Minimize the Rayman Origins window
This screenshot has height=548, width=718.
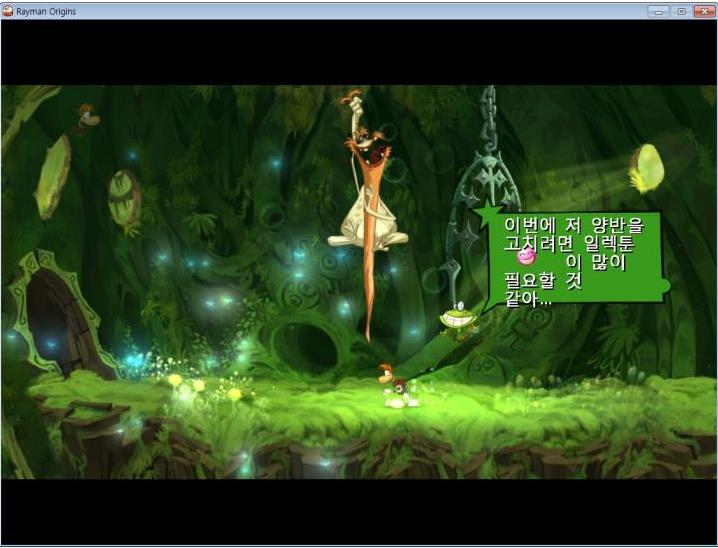(658, 11)
